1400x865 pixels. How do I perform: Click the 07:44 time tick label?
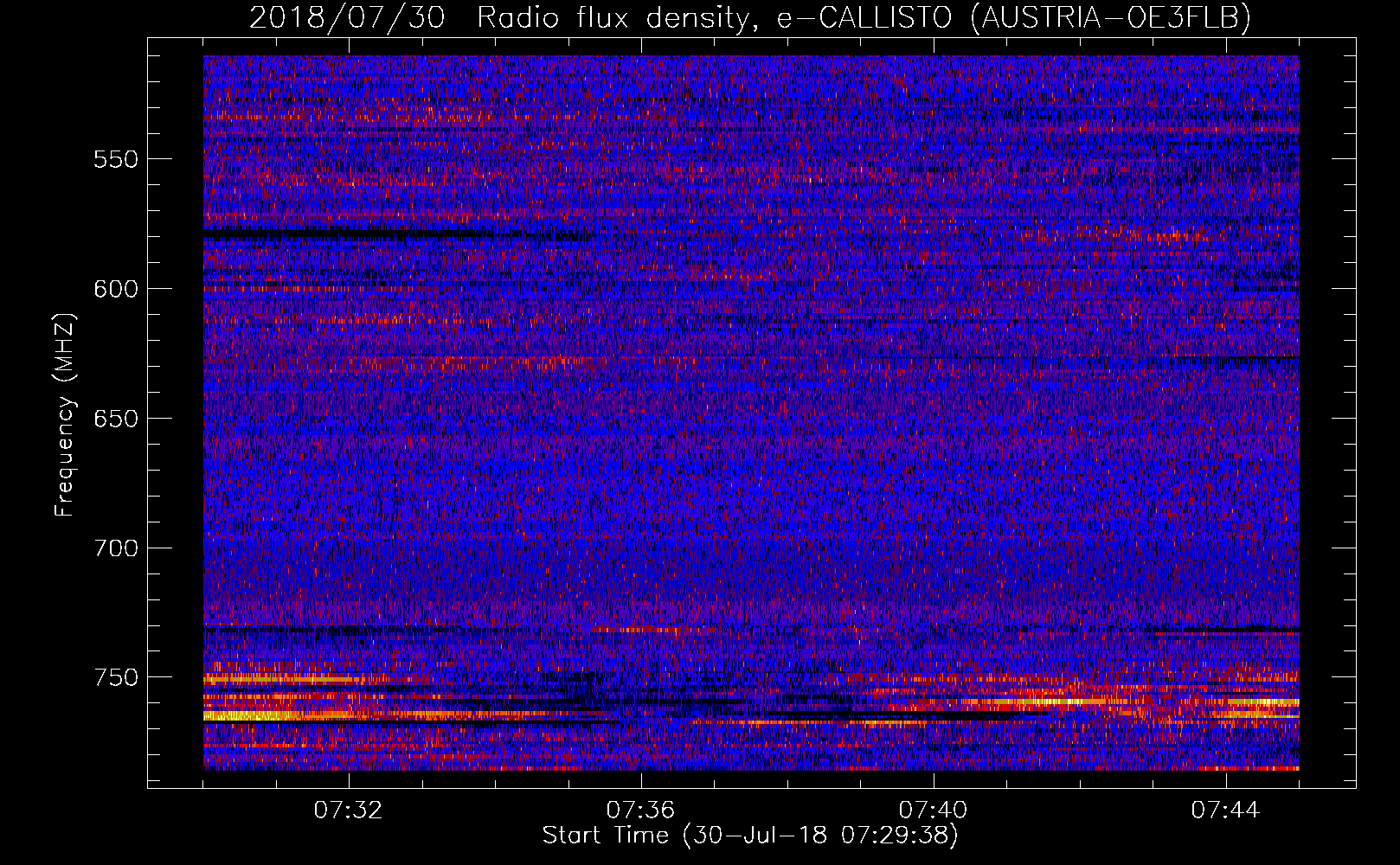pyautogui.click(x=1226, y=811)
